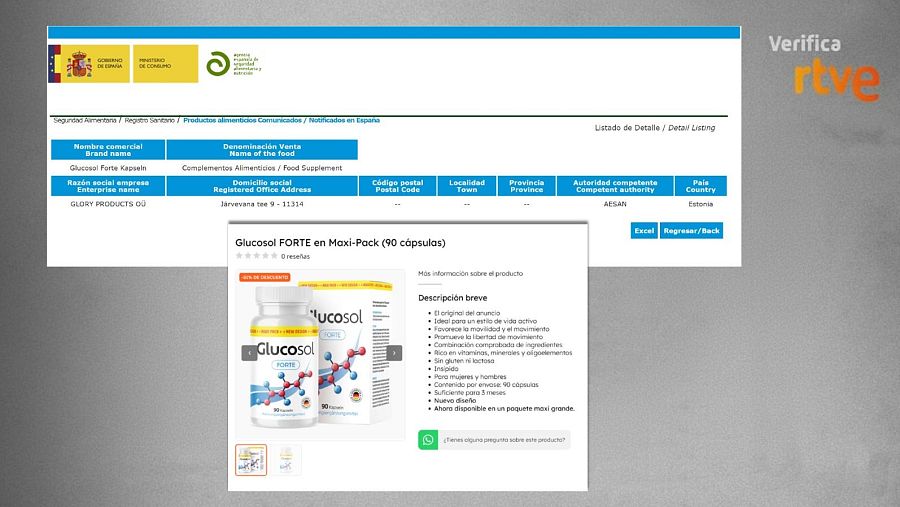Viewport: 900px width, 507px height.
Task: Click the Ministerio de Consumo logo
Action: pos(165,64)
